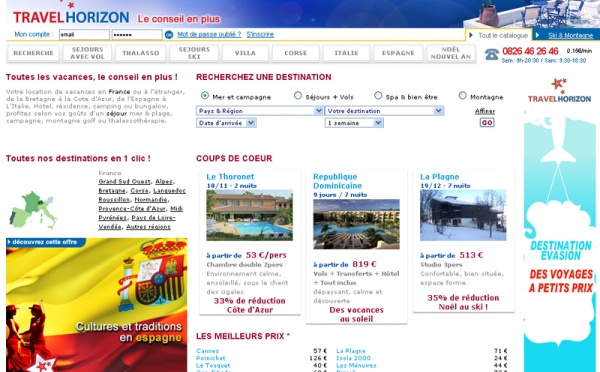
Task: Click the S'inscrire link
Action: pos(260,34)
